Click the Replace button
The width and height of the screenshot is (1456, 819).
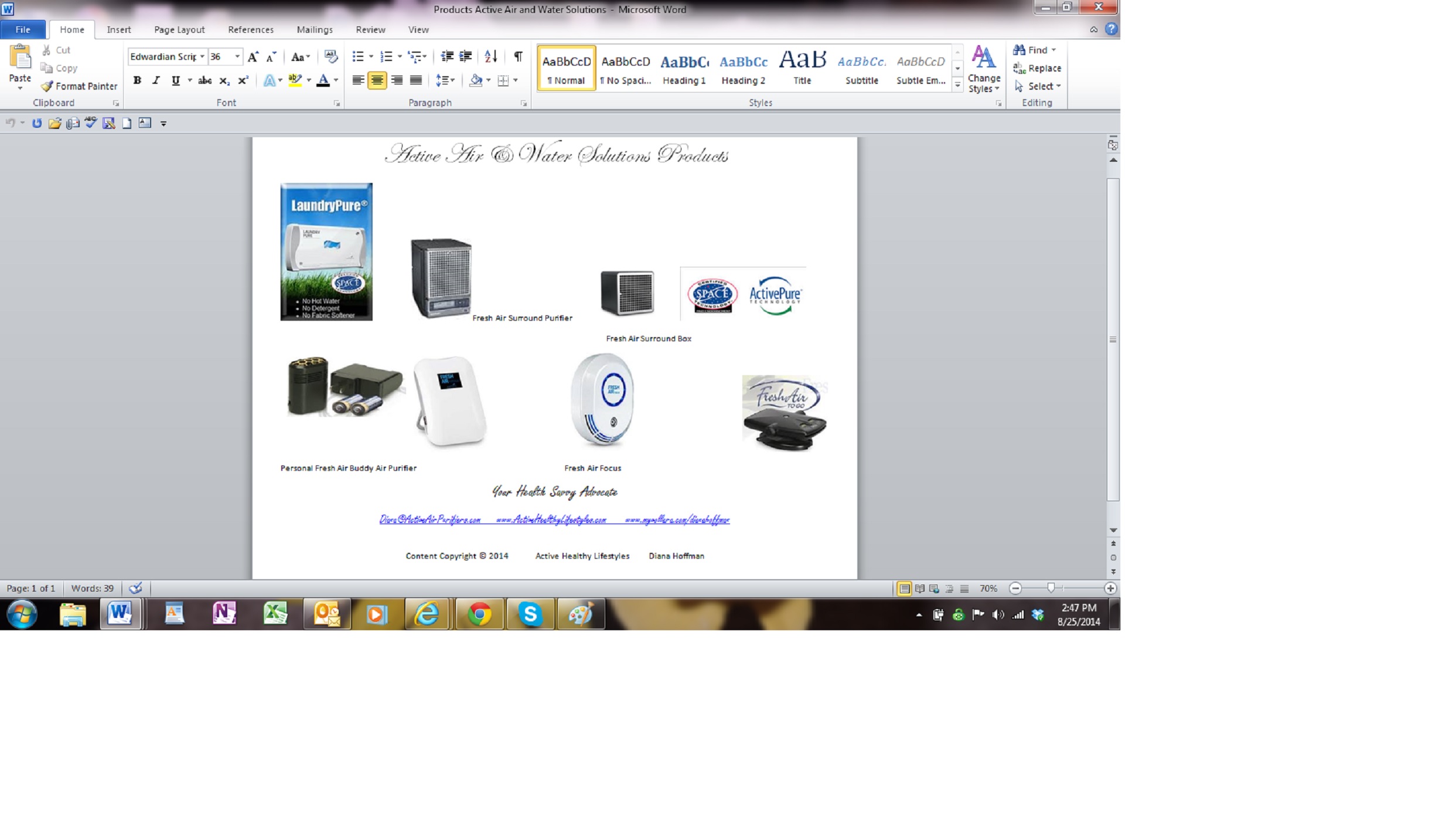click(1037, 68)
